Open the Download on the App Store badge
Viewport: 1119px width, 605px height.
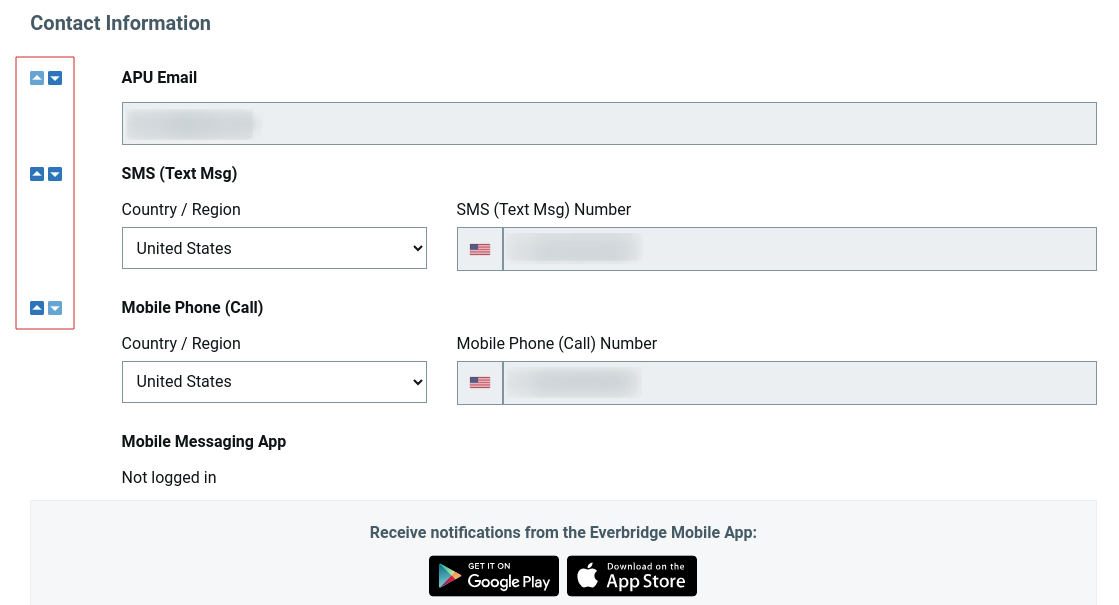(632, 576)
